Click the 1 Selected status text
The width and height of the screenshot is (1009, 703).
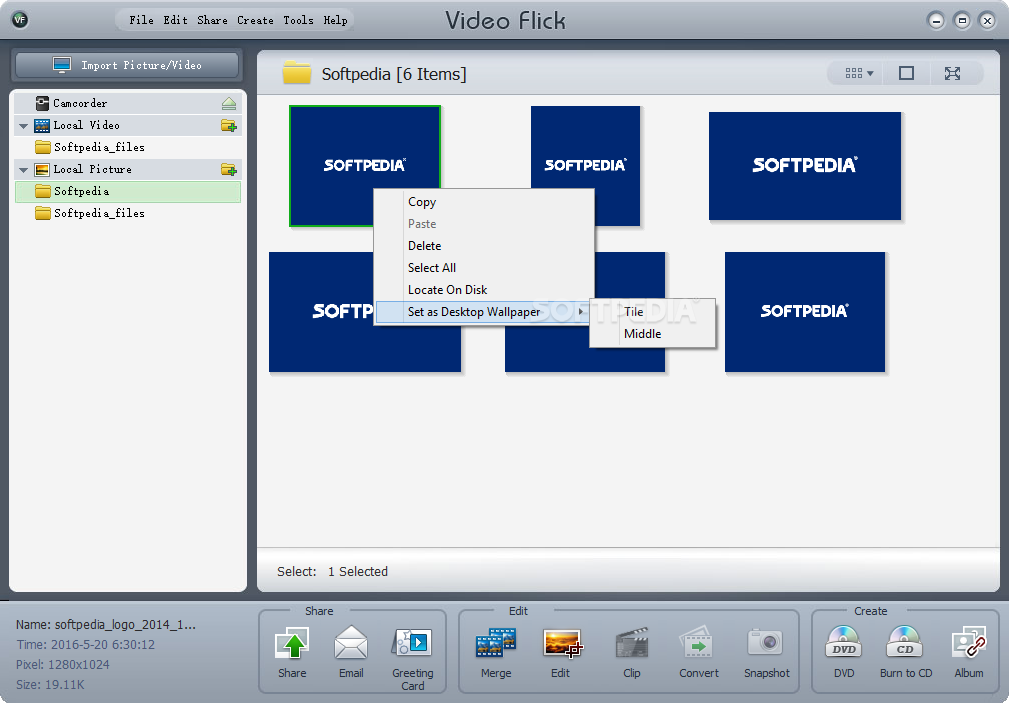[358, 572]
